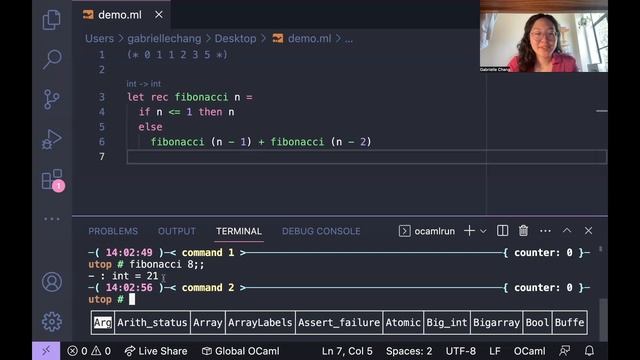Open the Manage gear settings icon
The width and height of the screenshot is (640, 360).
(52, 322)
